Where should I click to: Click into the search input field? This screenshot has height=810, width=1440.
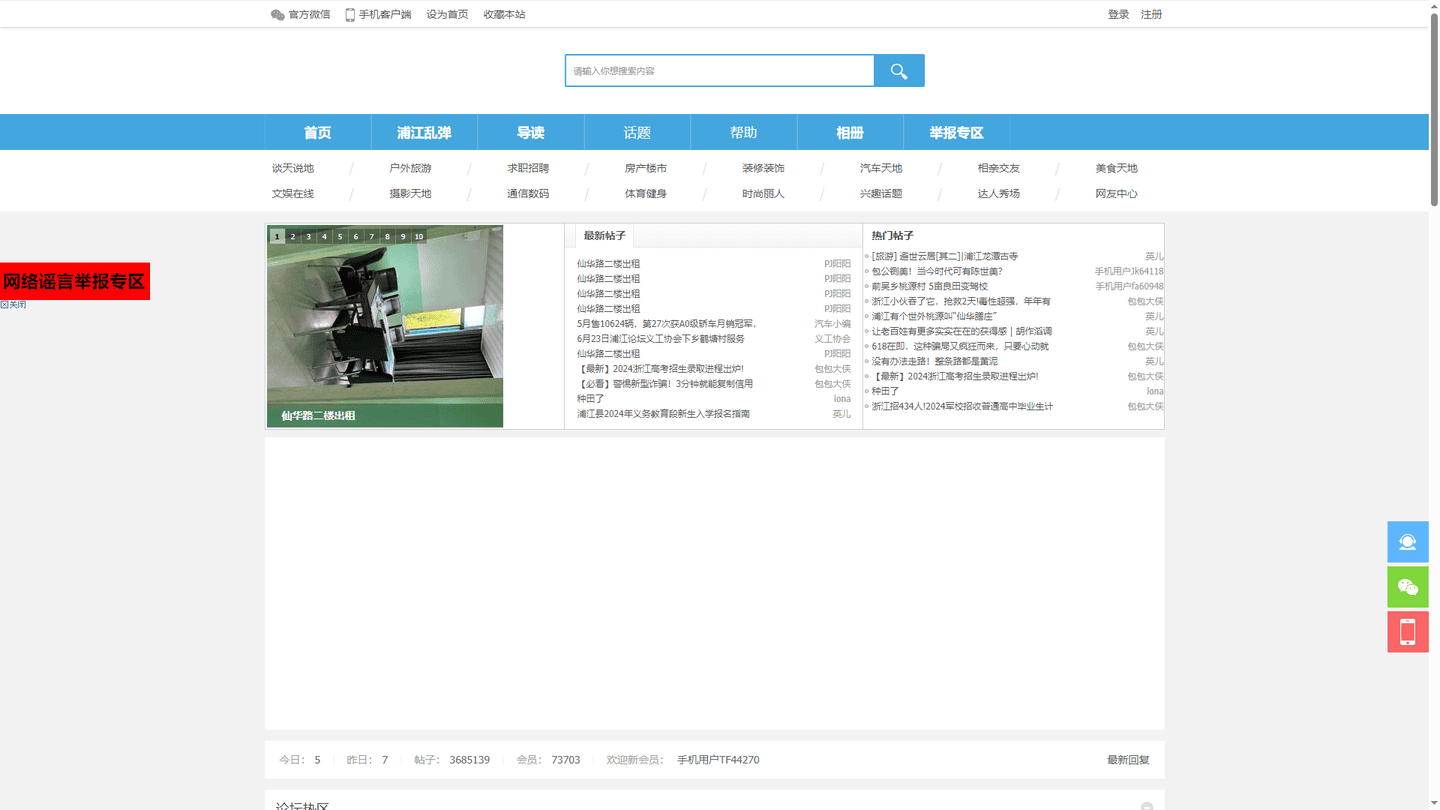[720, 71]
